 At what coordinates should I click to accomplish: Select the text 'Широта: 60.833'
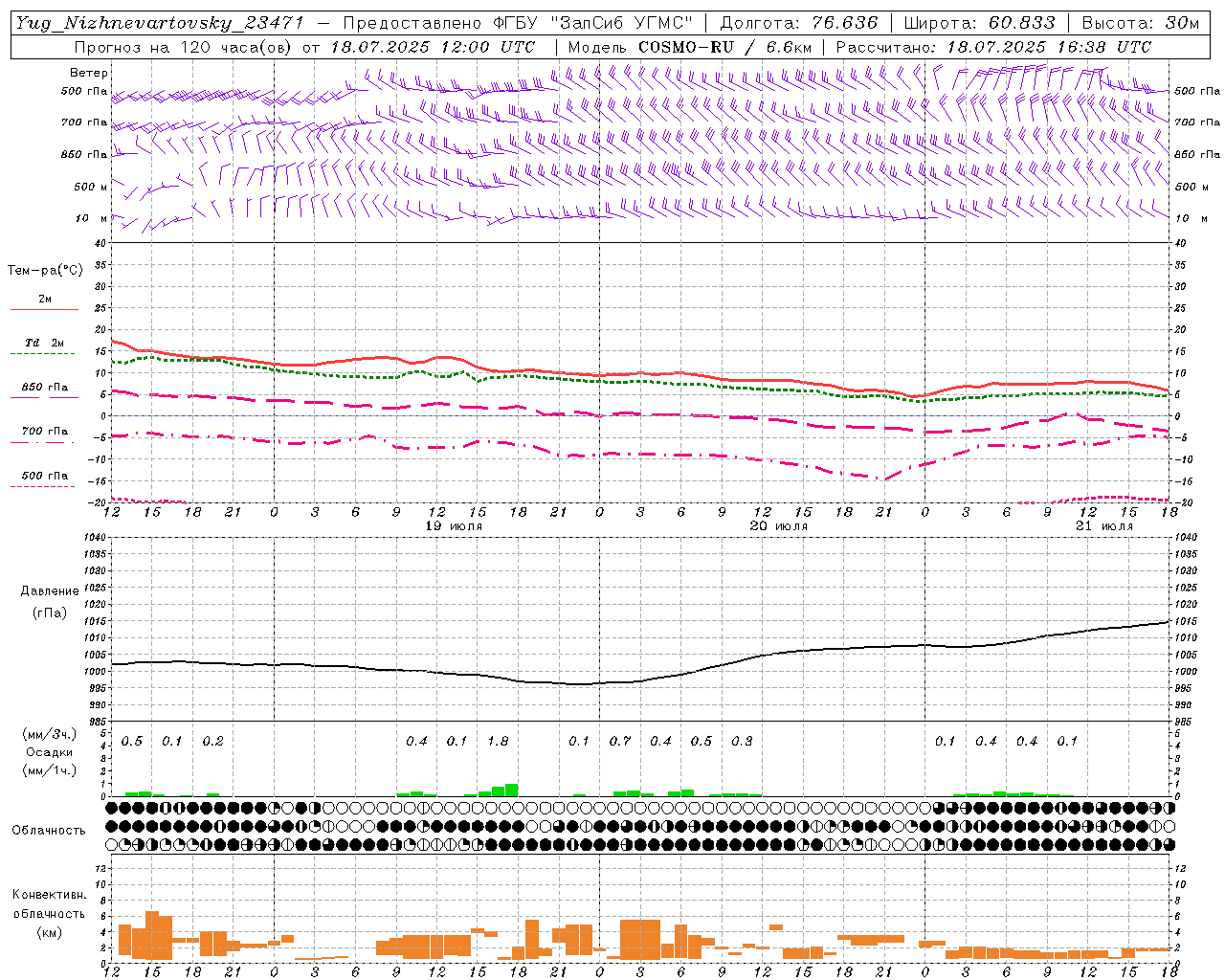[979, 23]
